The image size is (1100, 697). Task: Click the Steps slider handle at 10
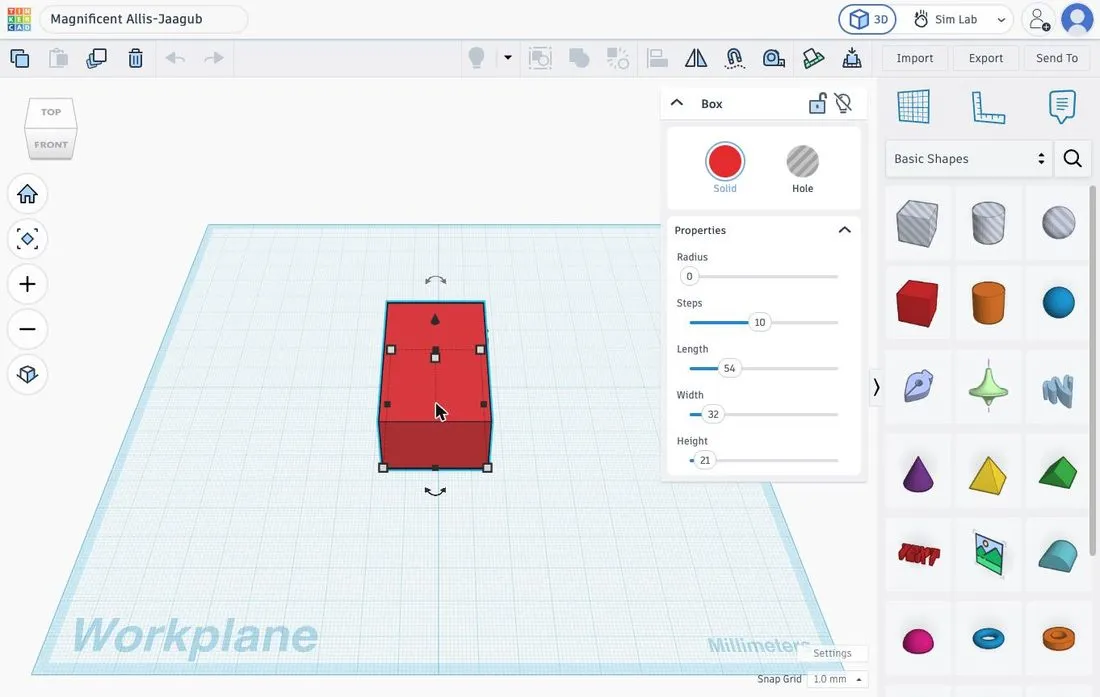760,323
